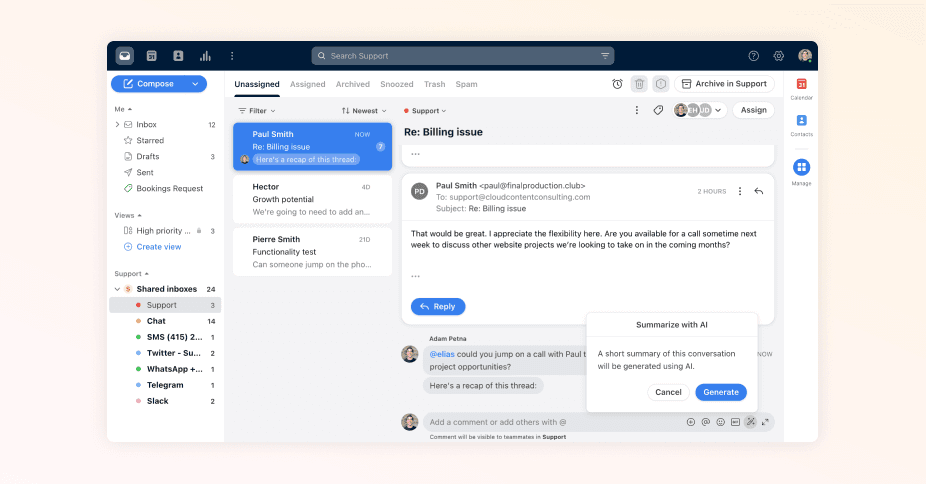The image size is (926, 484).
Task: Open the Support inbox dropdown above subject
Action: click(x=425, y=111)
